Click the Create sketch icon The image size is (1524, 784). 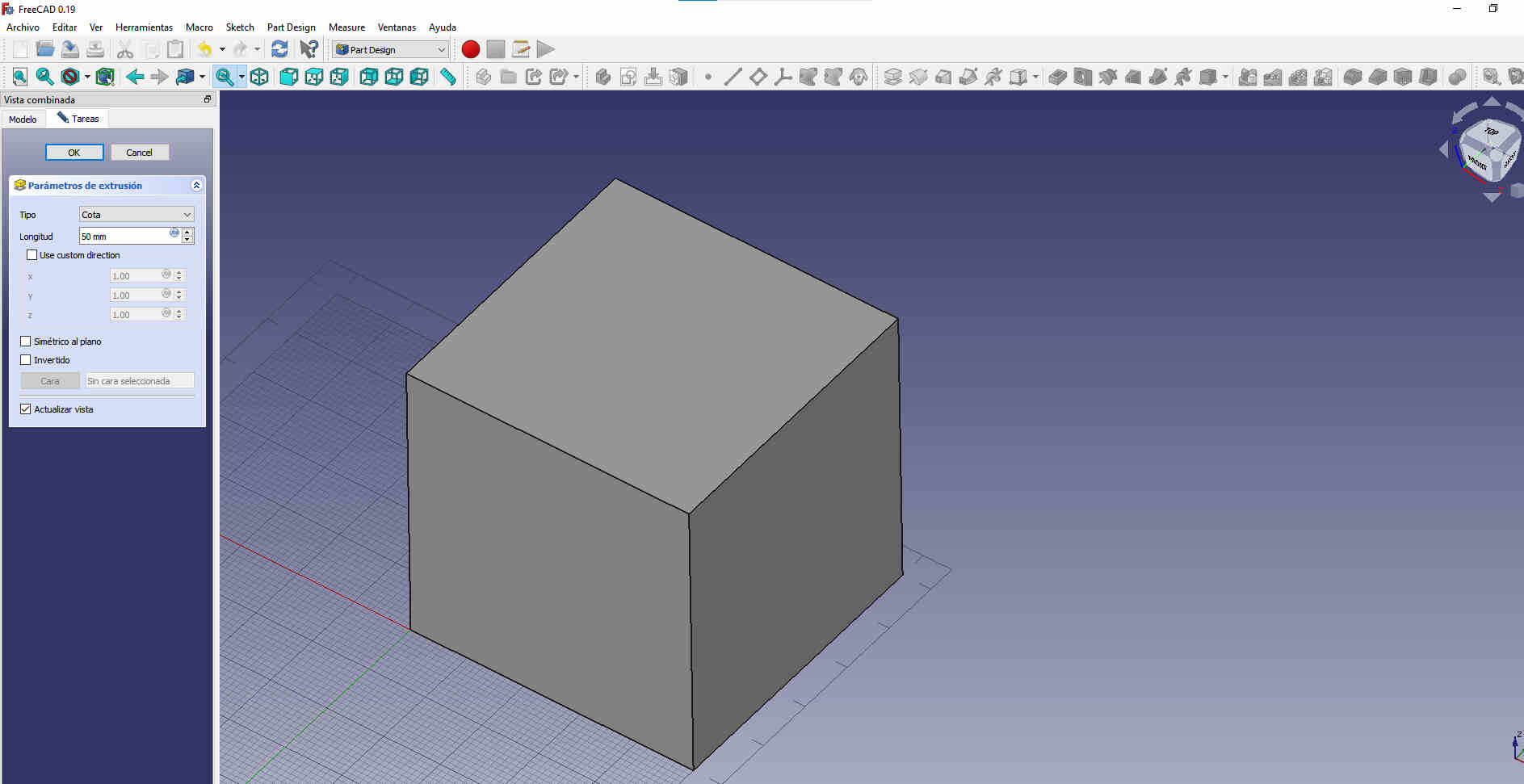628,77
